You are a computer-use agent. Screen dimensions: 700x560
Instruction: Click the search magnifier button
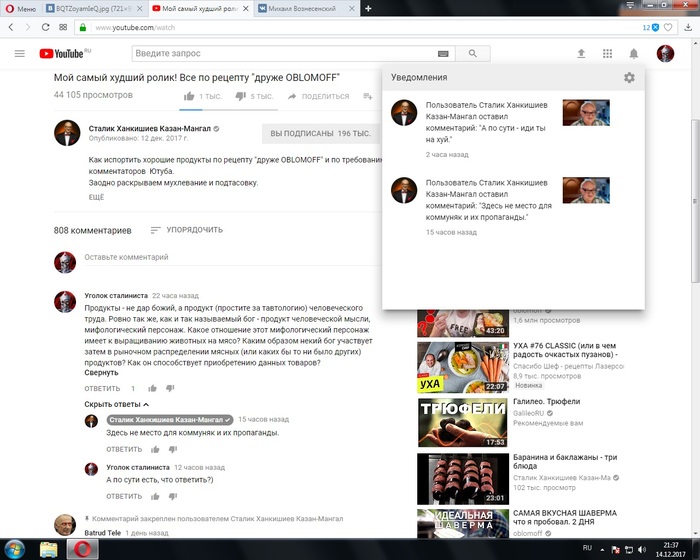pos(473,54)
